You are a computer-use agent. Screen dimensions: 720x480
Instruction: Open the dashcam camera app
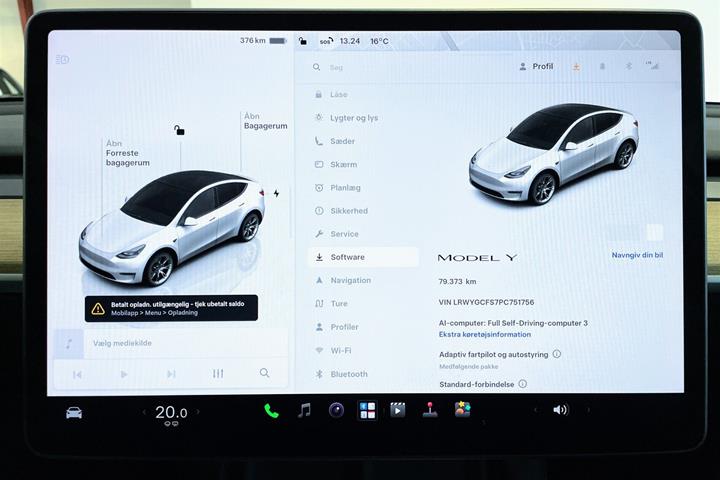(x=337, y=410)
